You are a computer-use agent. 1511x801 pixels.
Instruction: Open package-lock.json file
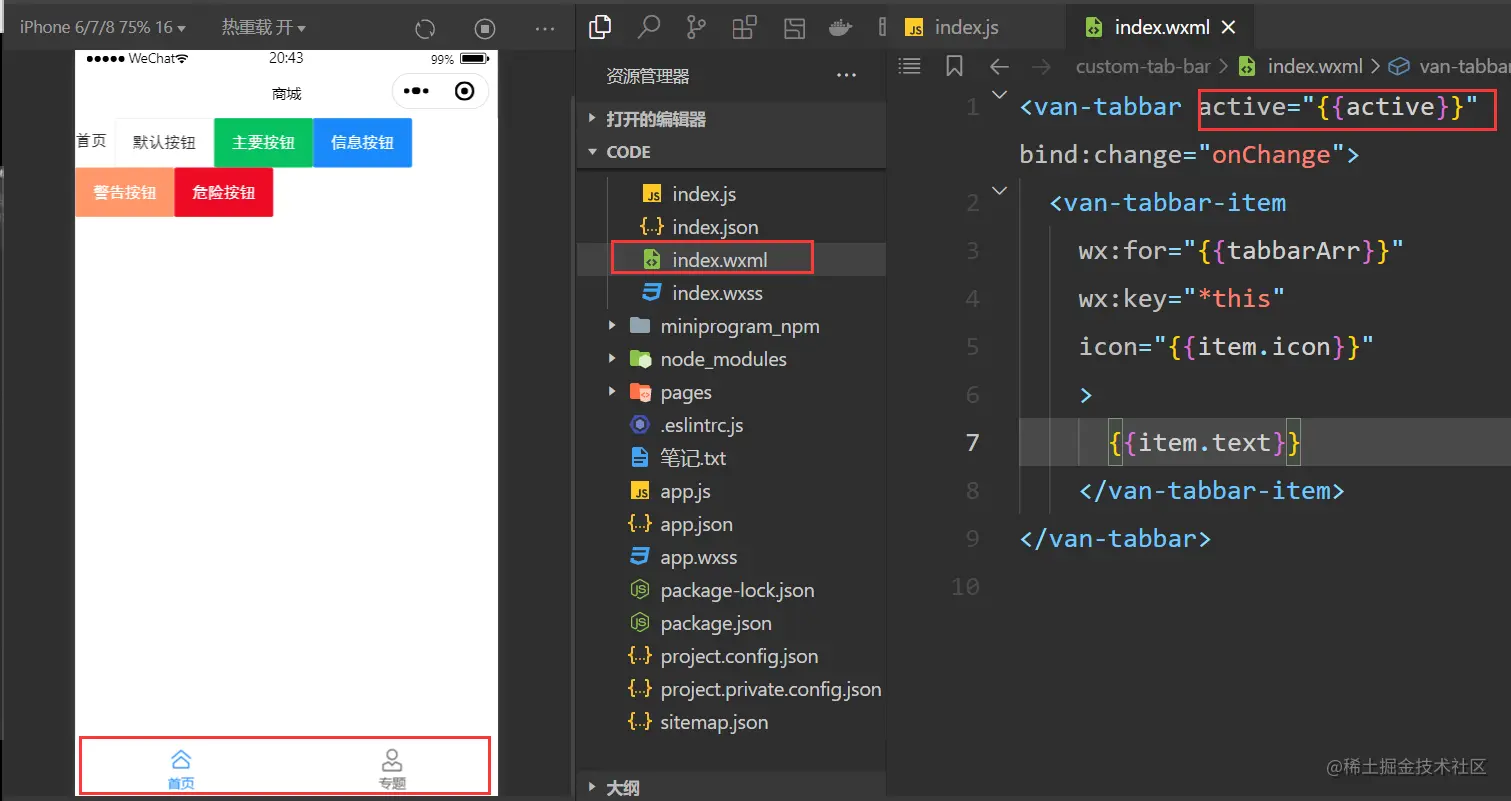731,590
